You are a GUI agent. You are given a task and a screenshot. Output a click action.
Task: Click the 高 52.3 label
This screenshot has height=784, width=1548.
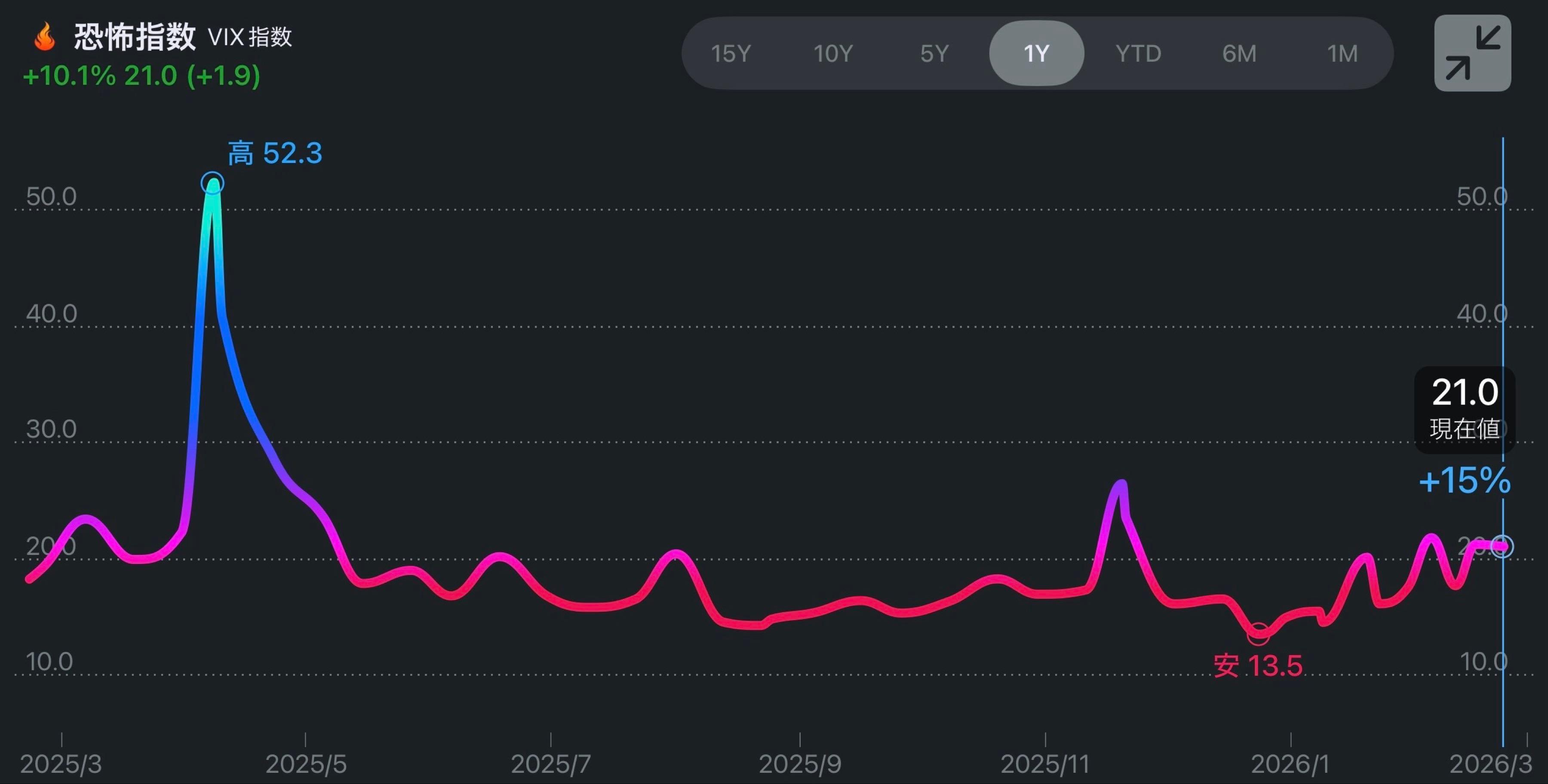pyautogui.click(x=275, y=153)
